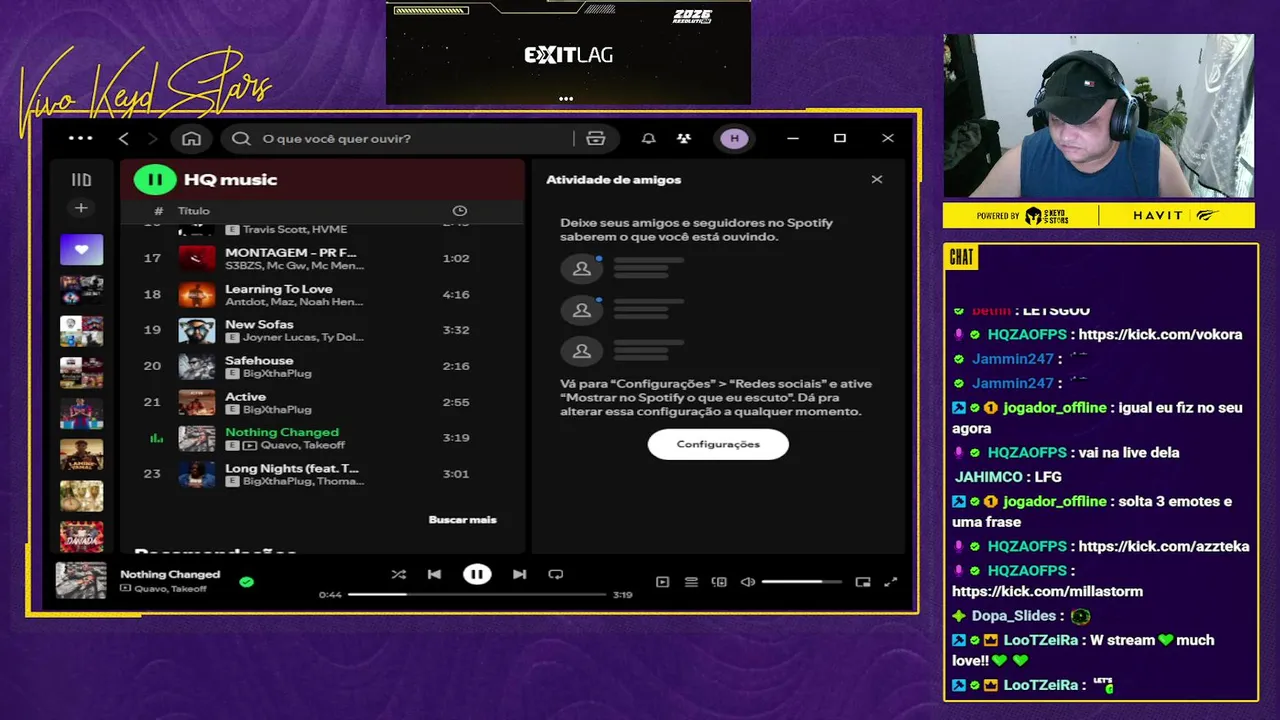Select track 'Safehouse'

pyautogui.click(x=323, y=366)
